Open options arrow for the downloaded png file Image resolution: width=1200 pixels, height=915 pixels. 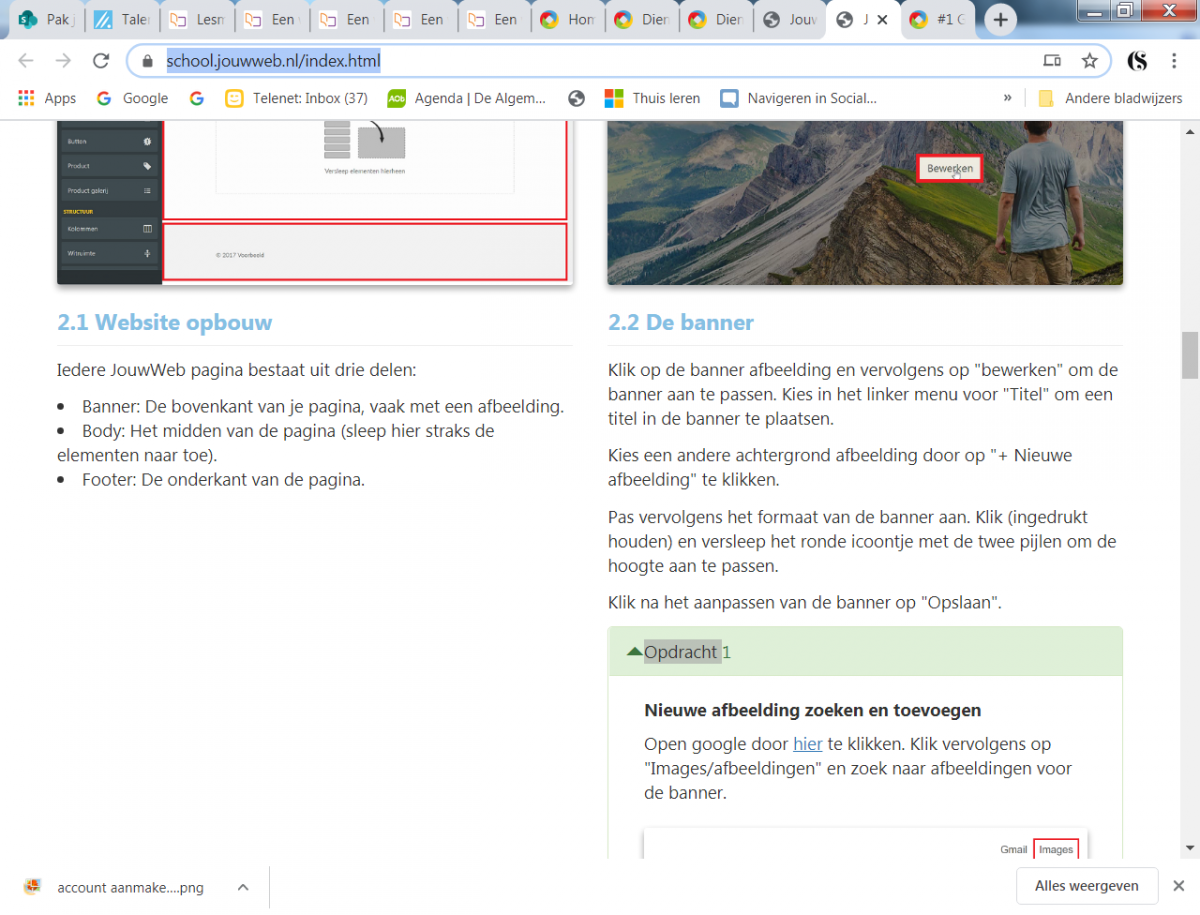click(243, 887)
